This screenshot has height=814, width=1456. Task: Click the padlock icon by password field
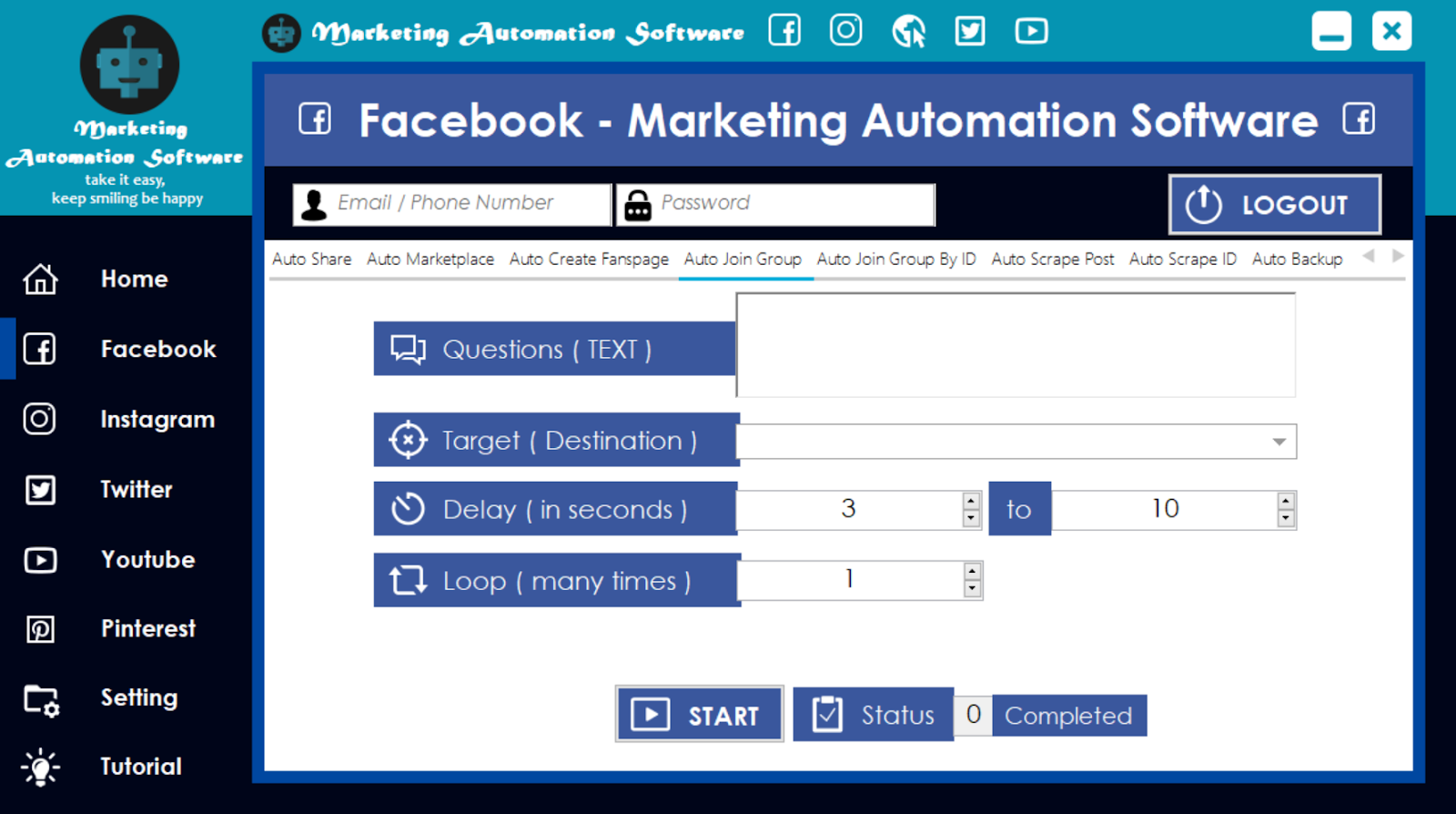638,206
